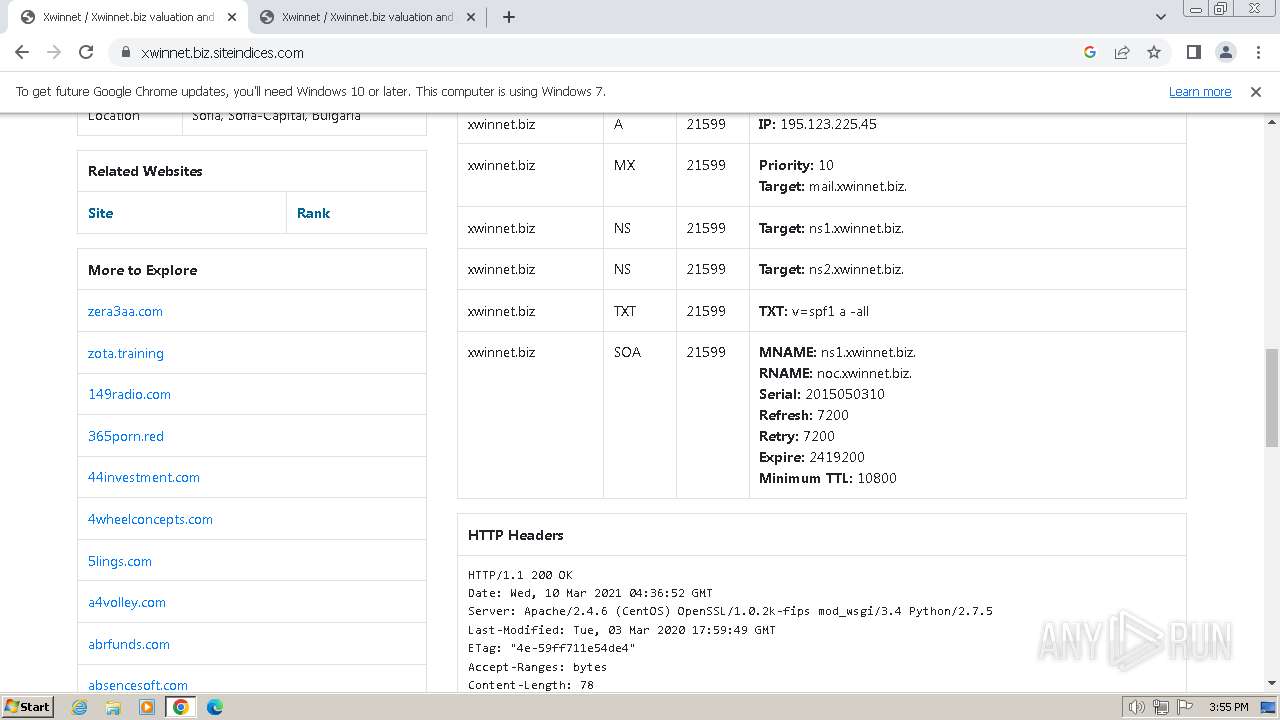Open a new tab

pos(509,17)
